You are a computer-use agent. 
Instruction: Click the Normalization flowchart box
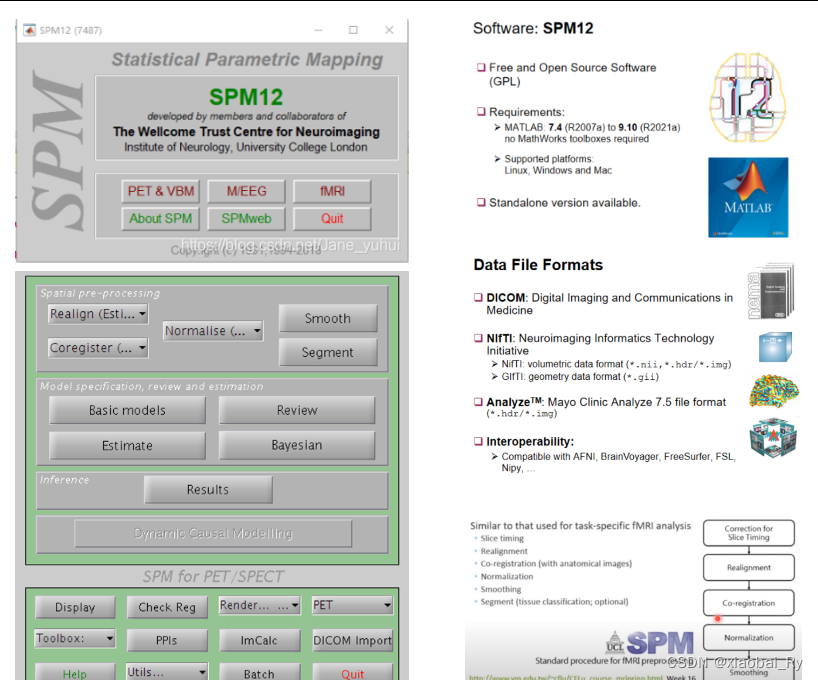pyautogui.click(x=749, y=638)
